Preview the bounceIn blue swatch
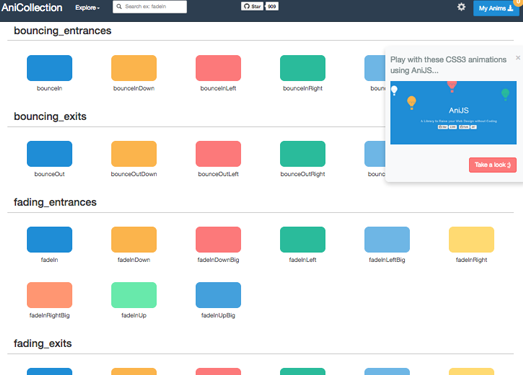This screenshot has width=523, height=375. pos(49,68)
